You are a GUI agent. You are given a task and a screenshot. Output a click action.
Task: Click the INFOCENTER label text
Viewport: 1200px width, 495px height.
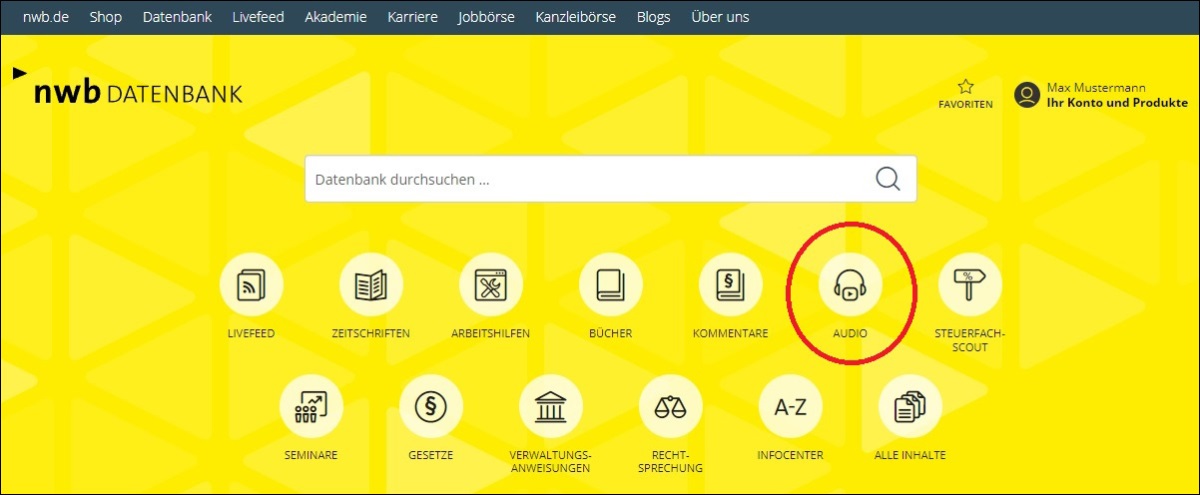pyautogui.click(x=791, y=455)
